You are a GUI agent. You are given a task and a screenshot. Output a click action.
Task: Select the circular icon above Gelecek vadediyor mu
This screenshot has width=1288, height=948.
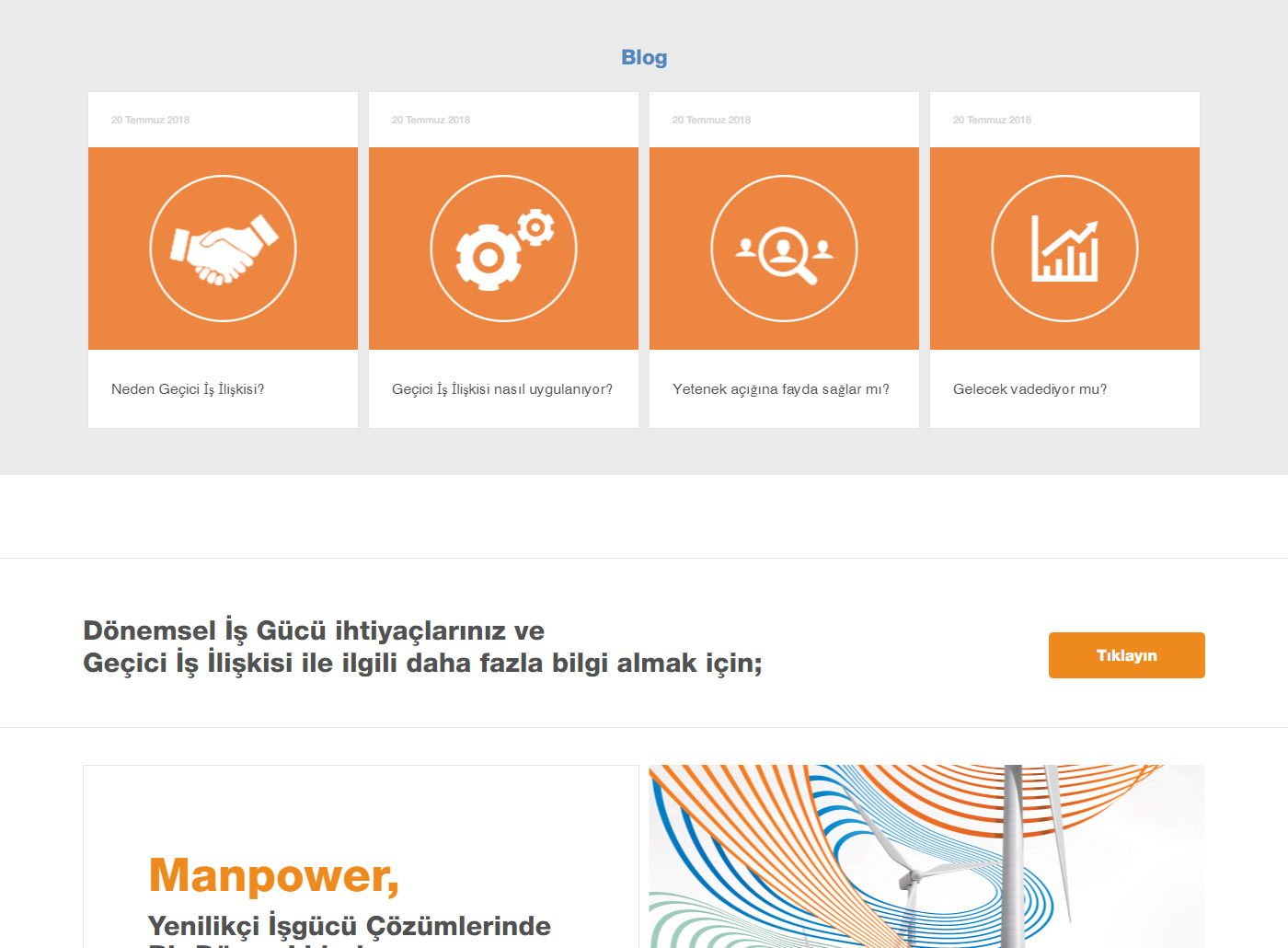click(x=1064, y=248)
